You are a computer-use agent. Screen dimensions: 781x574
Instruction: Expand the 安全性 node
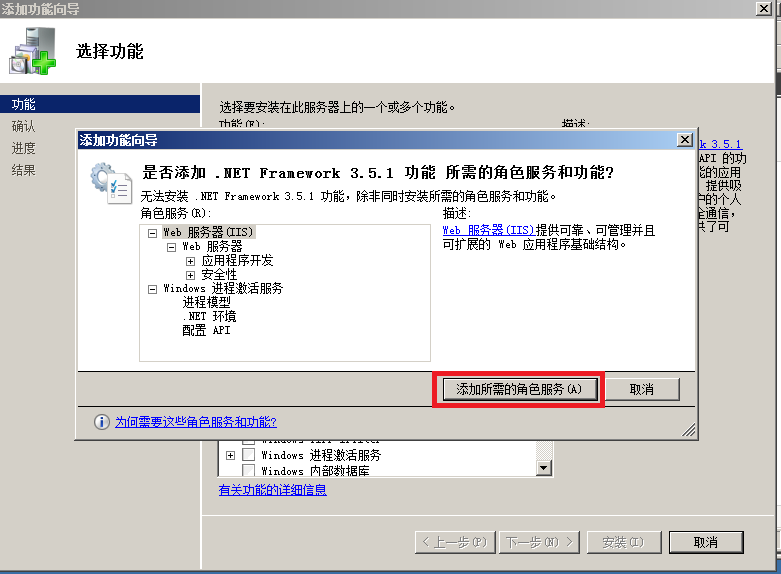coord(190,275)
